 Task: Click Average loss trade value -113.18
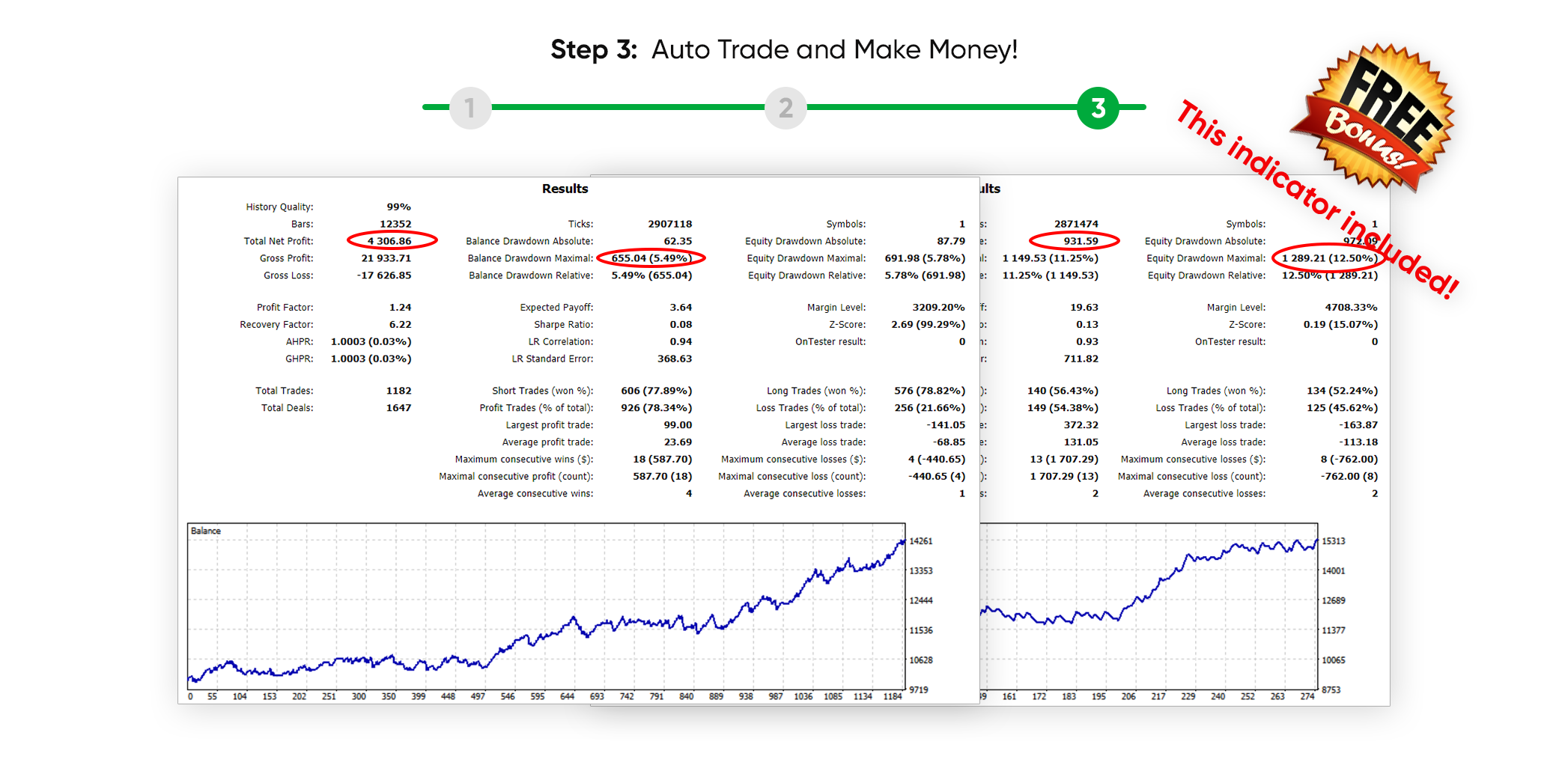pyautogui.click(x=1359, y=442)
